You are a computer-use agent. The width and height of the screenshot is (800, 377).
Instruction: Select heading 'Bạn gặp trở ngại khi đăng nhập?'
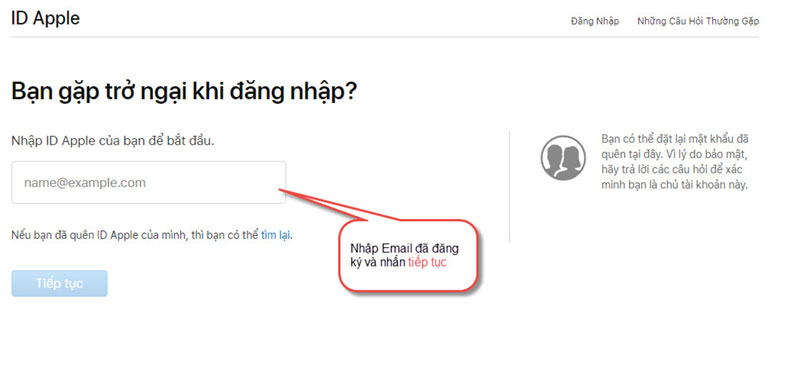pyautogui.click(x=184, y=92)
